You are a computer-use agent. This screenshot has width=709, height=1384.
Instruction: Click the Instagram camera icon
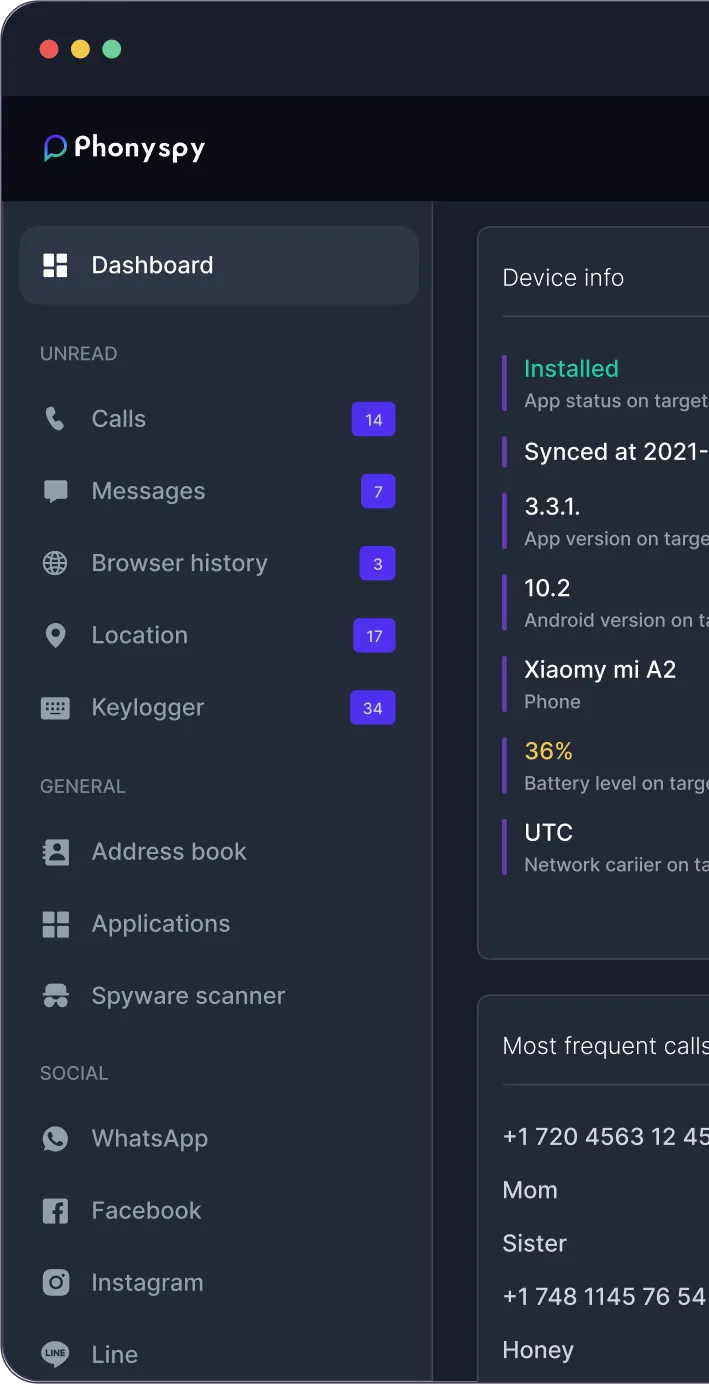[55, 1282]
